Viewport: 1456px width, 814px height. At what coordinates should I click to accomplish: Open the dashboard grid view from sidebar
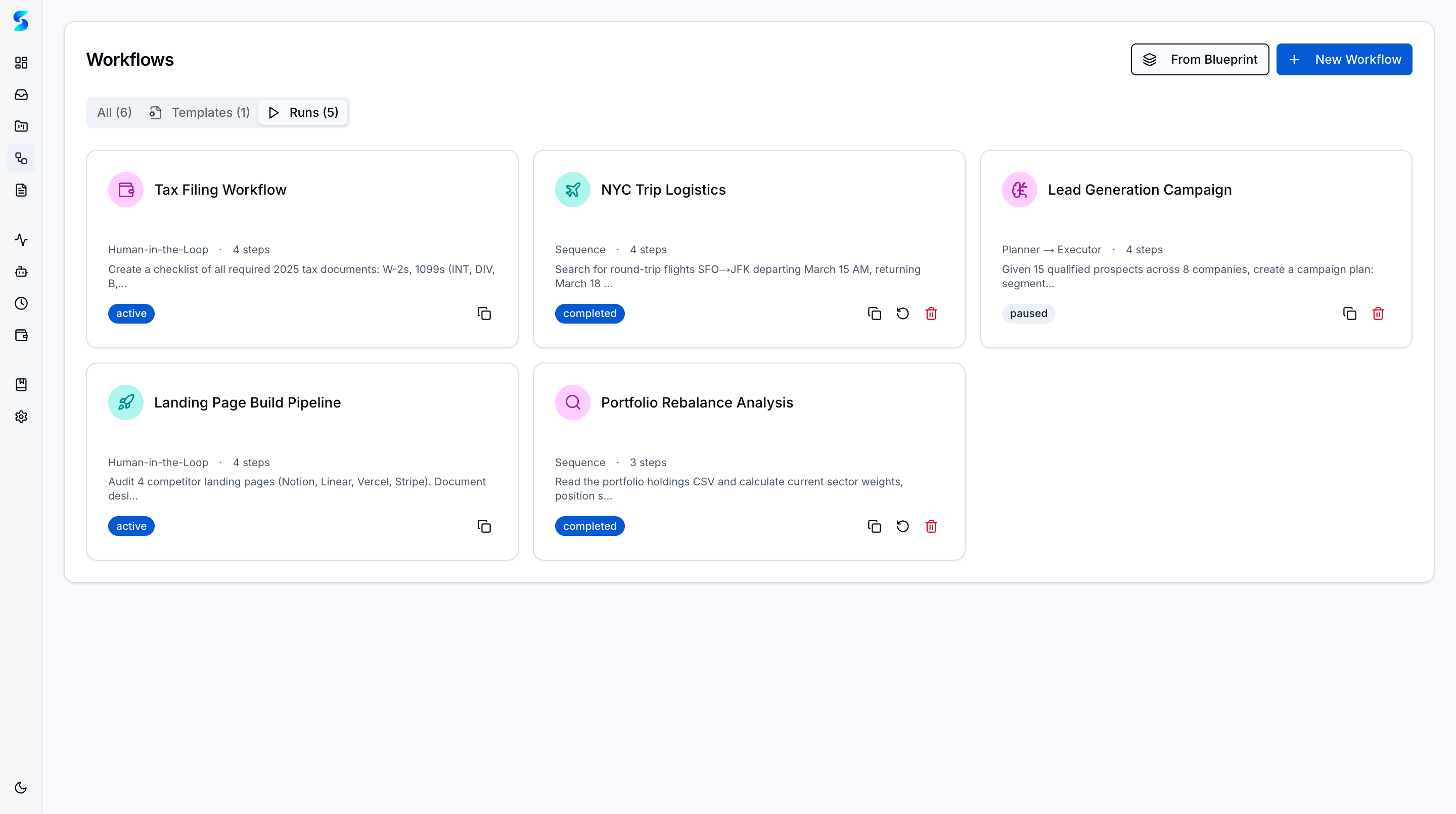21,63
